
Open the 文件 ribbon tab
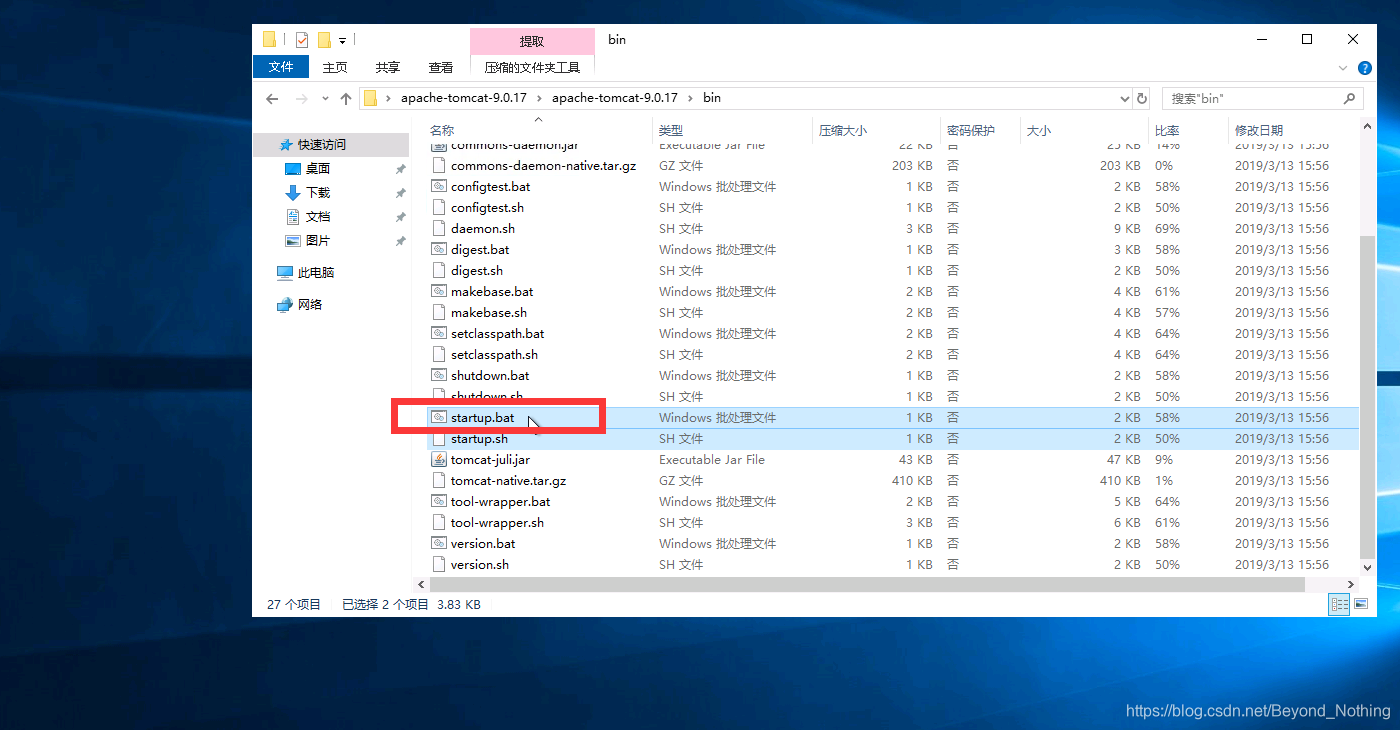[x=281, y=67]
